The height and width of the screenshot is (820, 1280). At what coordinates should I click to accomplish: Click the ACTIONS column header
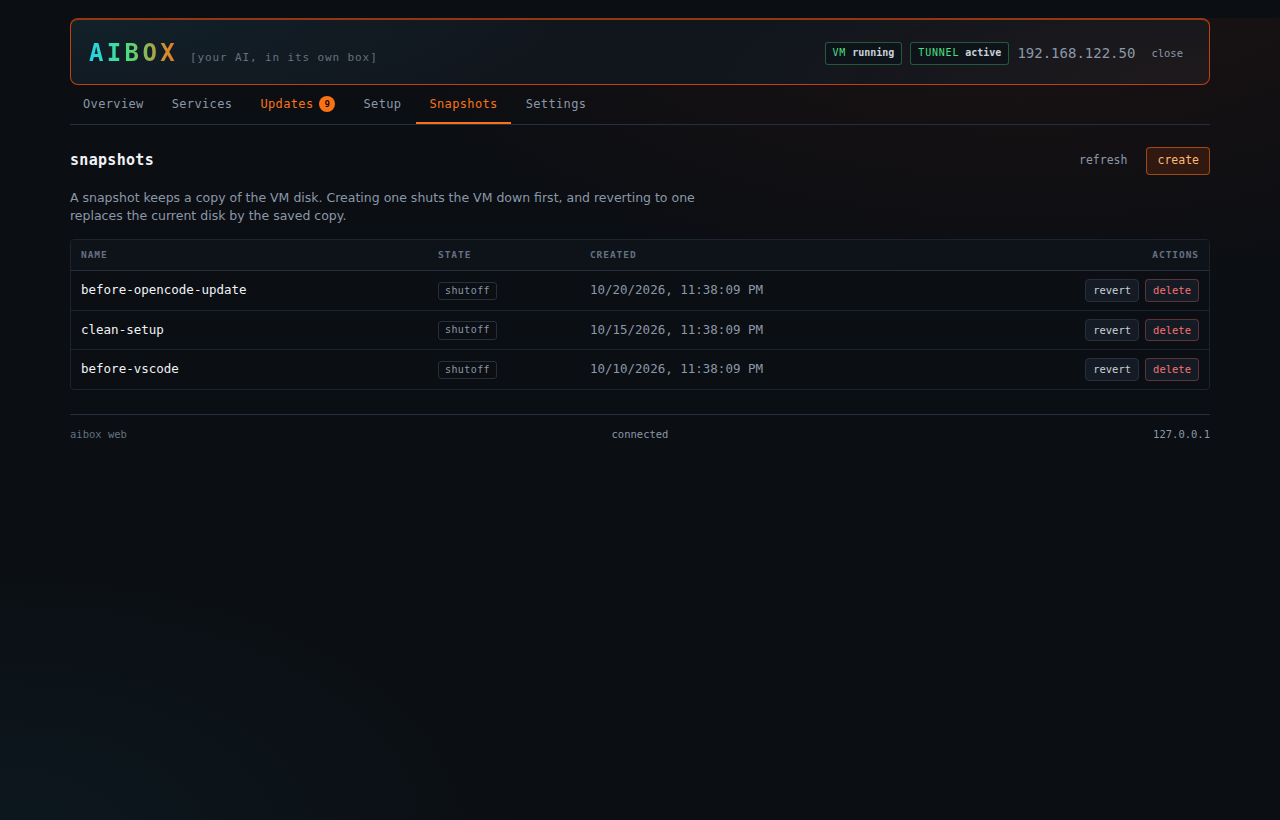tap(1175, 255)
